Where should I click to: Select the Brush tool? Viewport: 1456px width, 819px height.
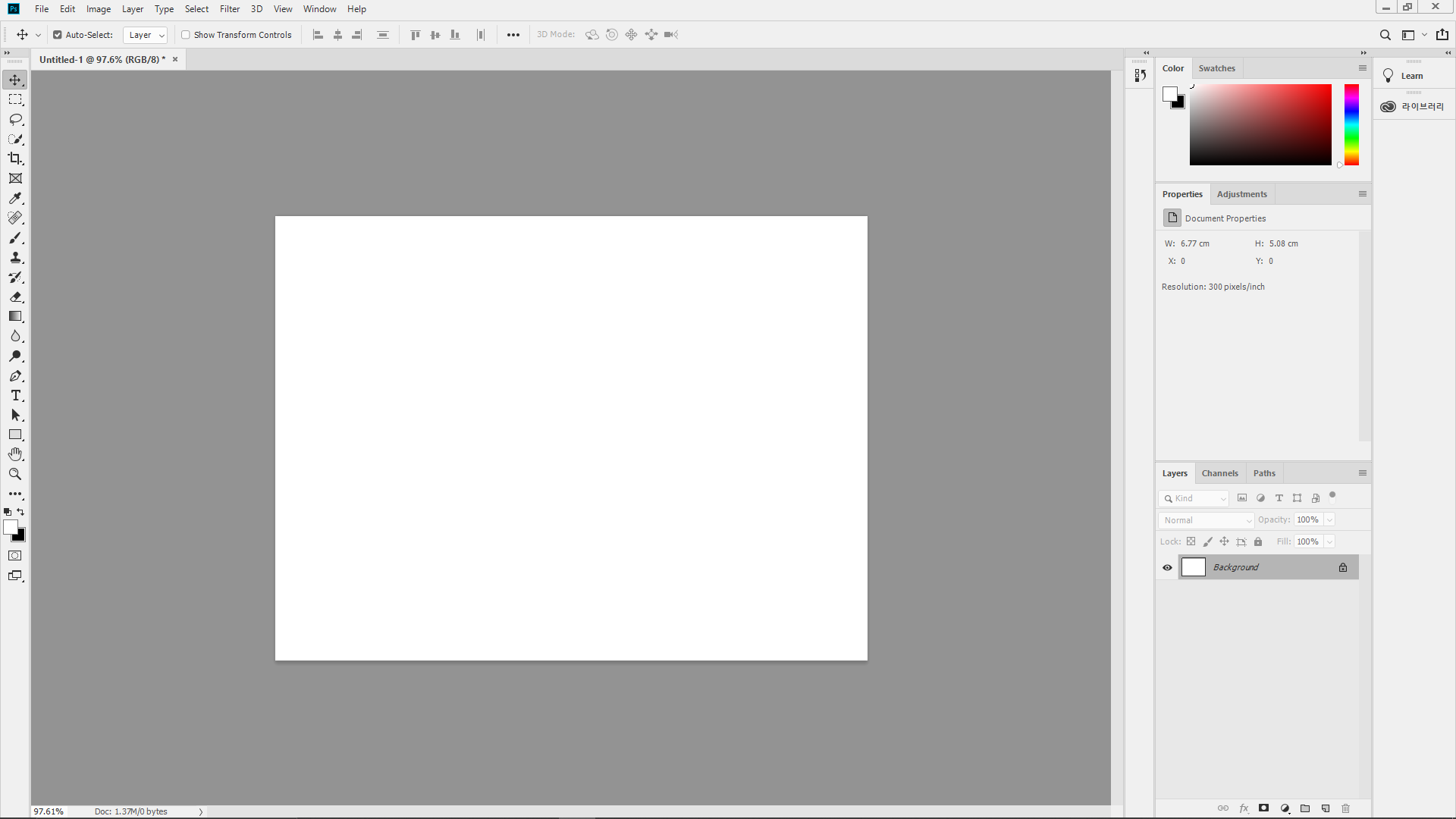coord(15,238)
